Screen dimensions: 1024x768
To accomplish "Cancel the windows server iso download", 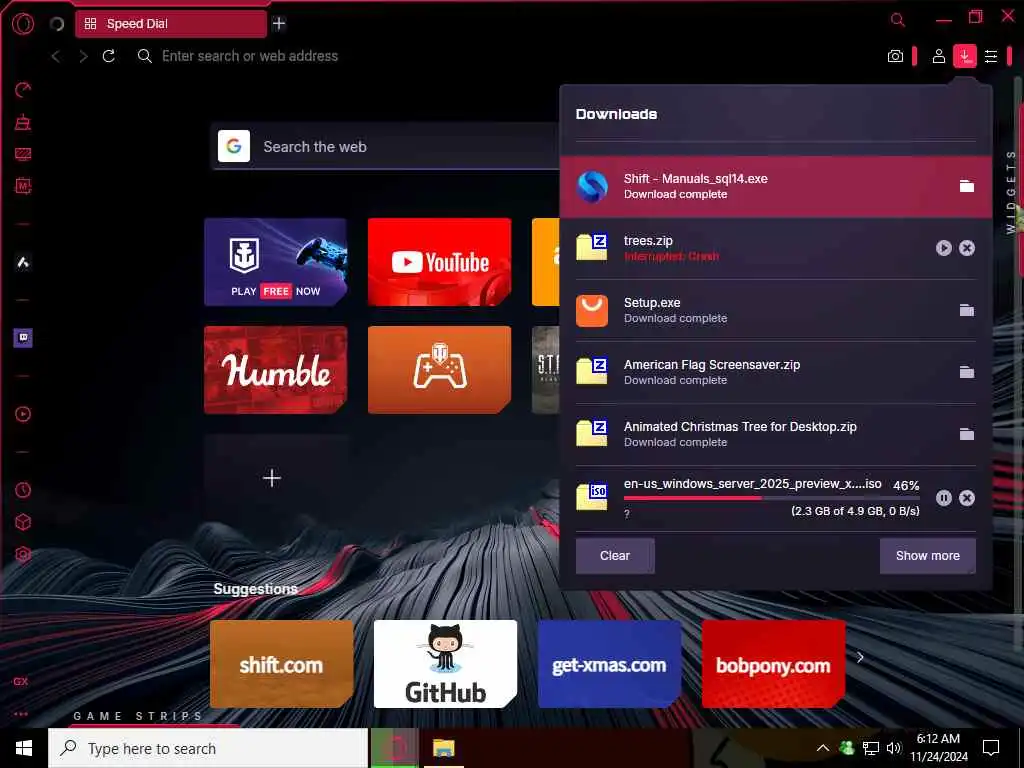I will 967,498.
